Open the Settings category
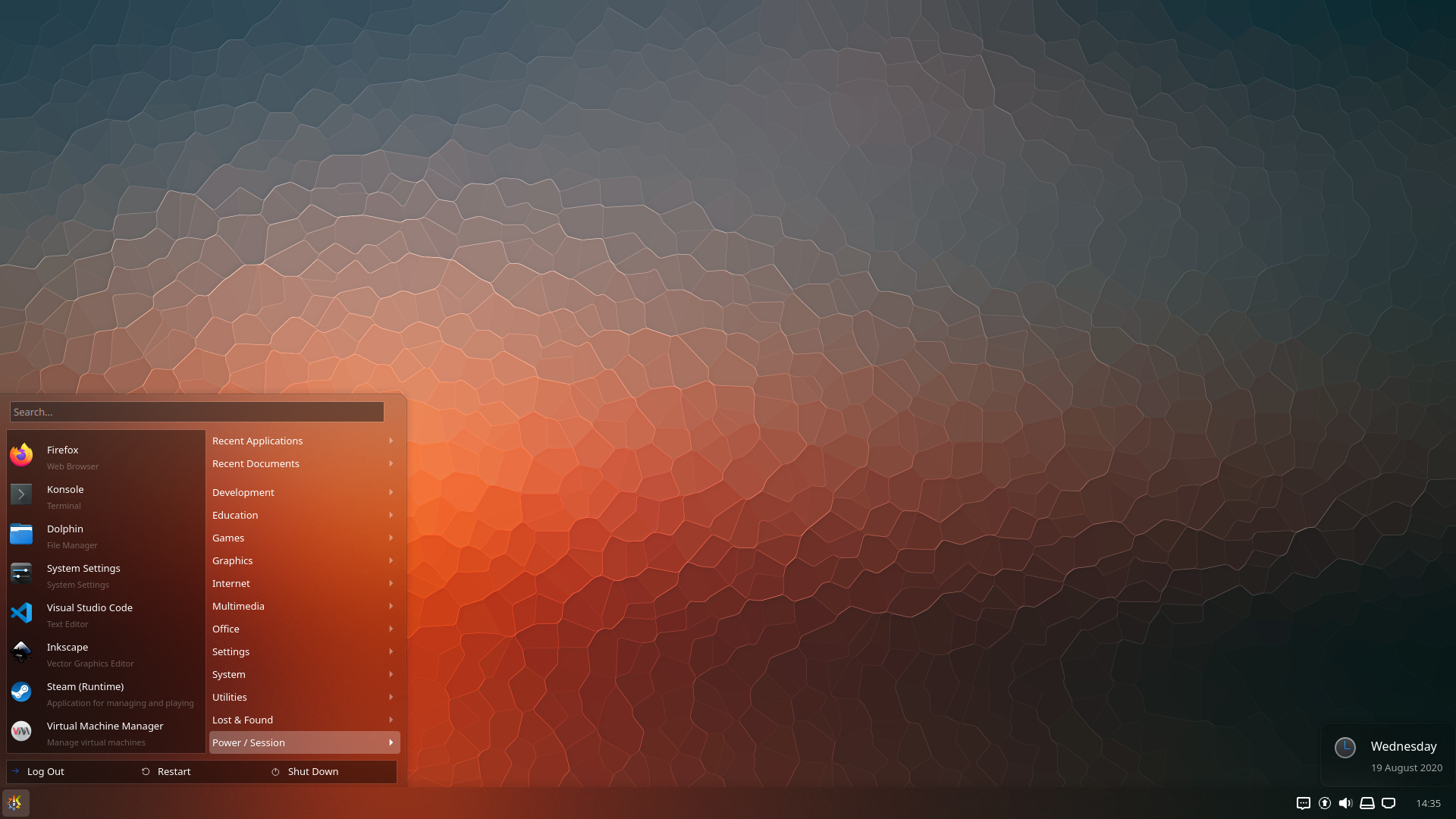 click(x=304, y=651)
